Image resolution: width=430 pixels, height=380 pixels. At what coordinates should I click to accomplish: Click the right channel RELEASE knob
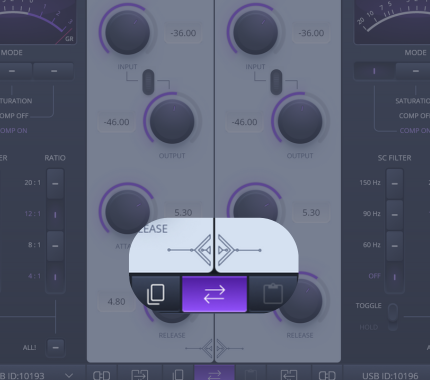(x=302, y=300)
